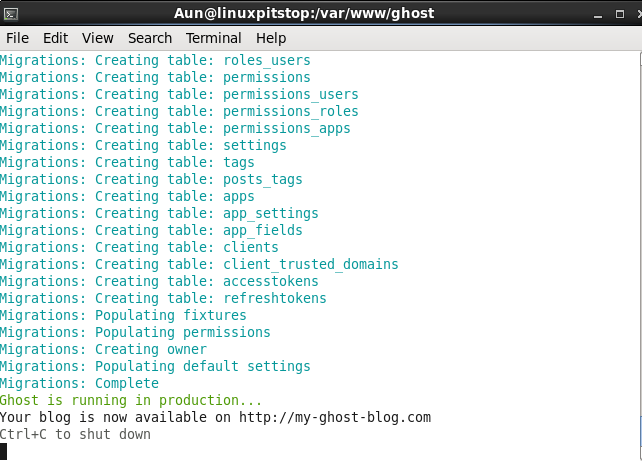642x461 pixels.
Task: Open the Terminal menu
Action: click(x=214, y=38)
